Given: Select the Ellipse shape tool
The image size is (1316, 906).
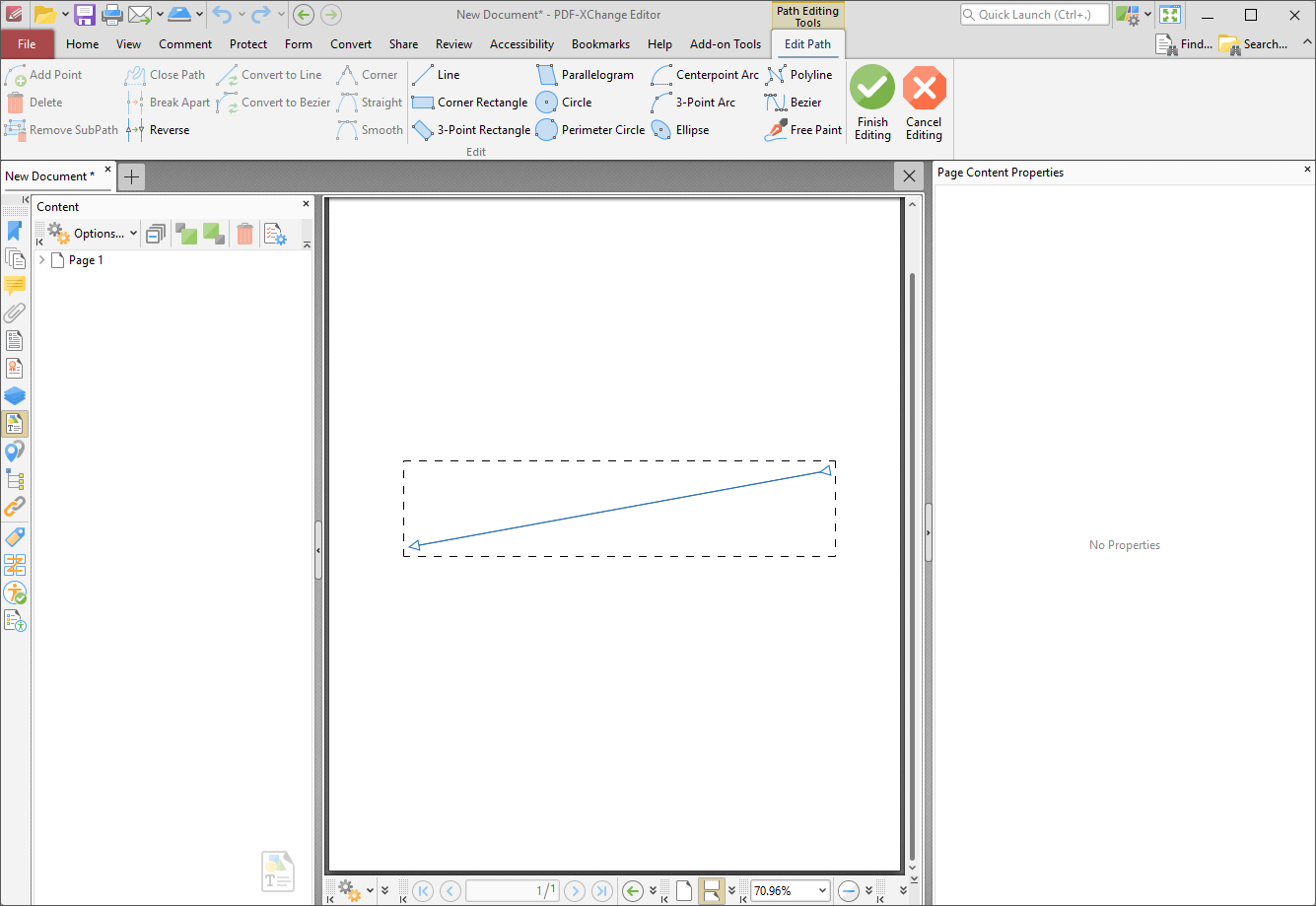Looking at the screenshot, I should coord(681,130).
